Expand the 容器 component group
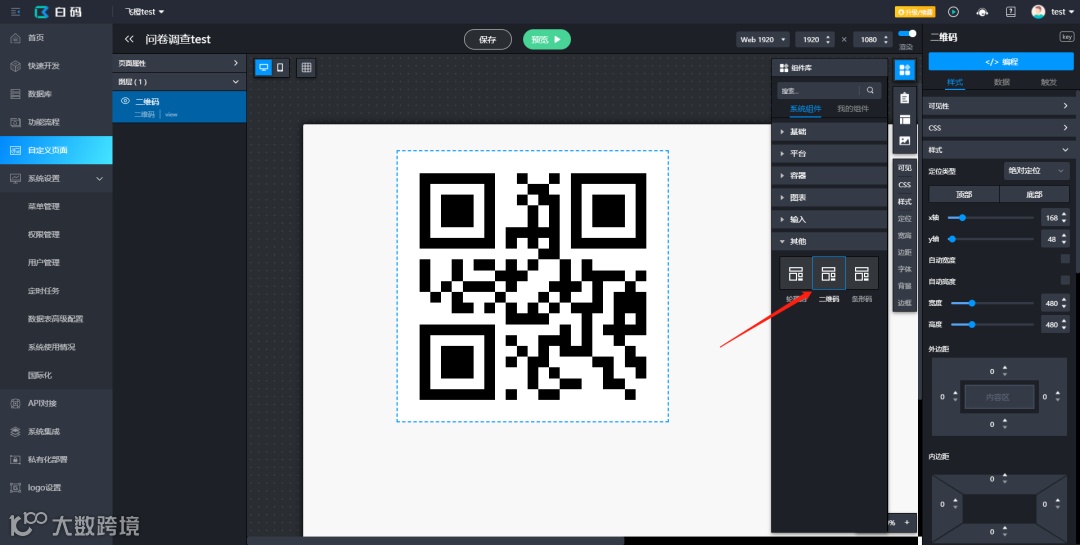This screenshot has width=1080, height=545. [x=829, y=176]
